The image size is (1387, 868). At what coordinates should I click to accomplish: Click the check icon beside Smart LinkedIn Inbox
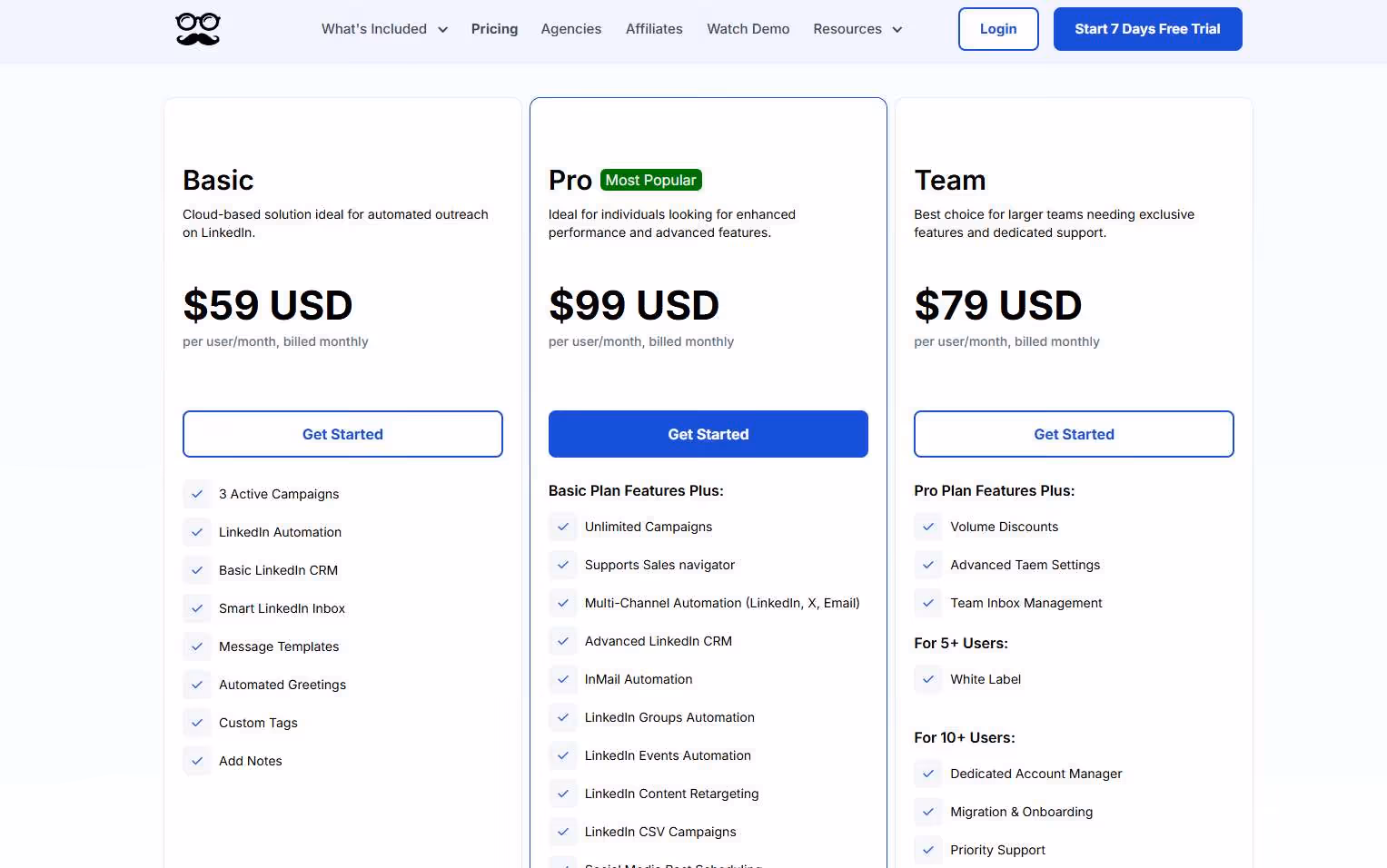(x=197, y=608)
